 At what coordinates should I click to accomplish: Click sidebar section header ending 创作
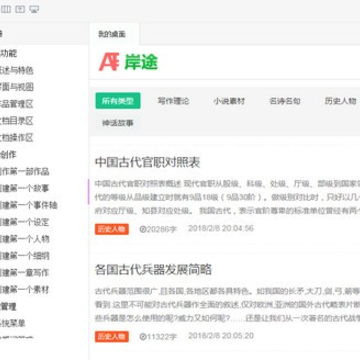pos(8,154)
